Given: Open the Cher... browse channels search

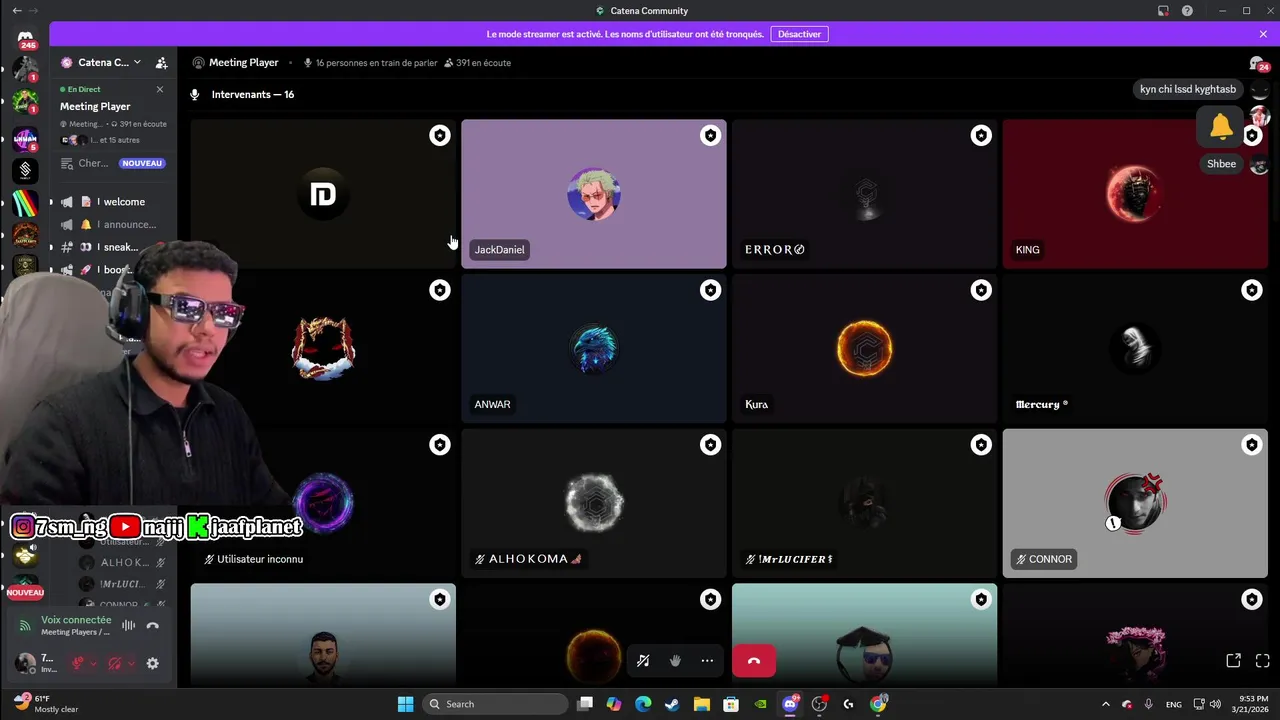Looking at the screenshot, I should tap(112, 163).
